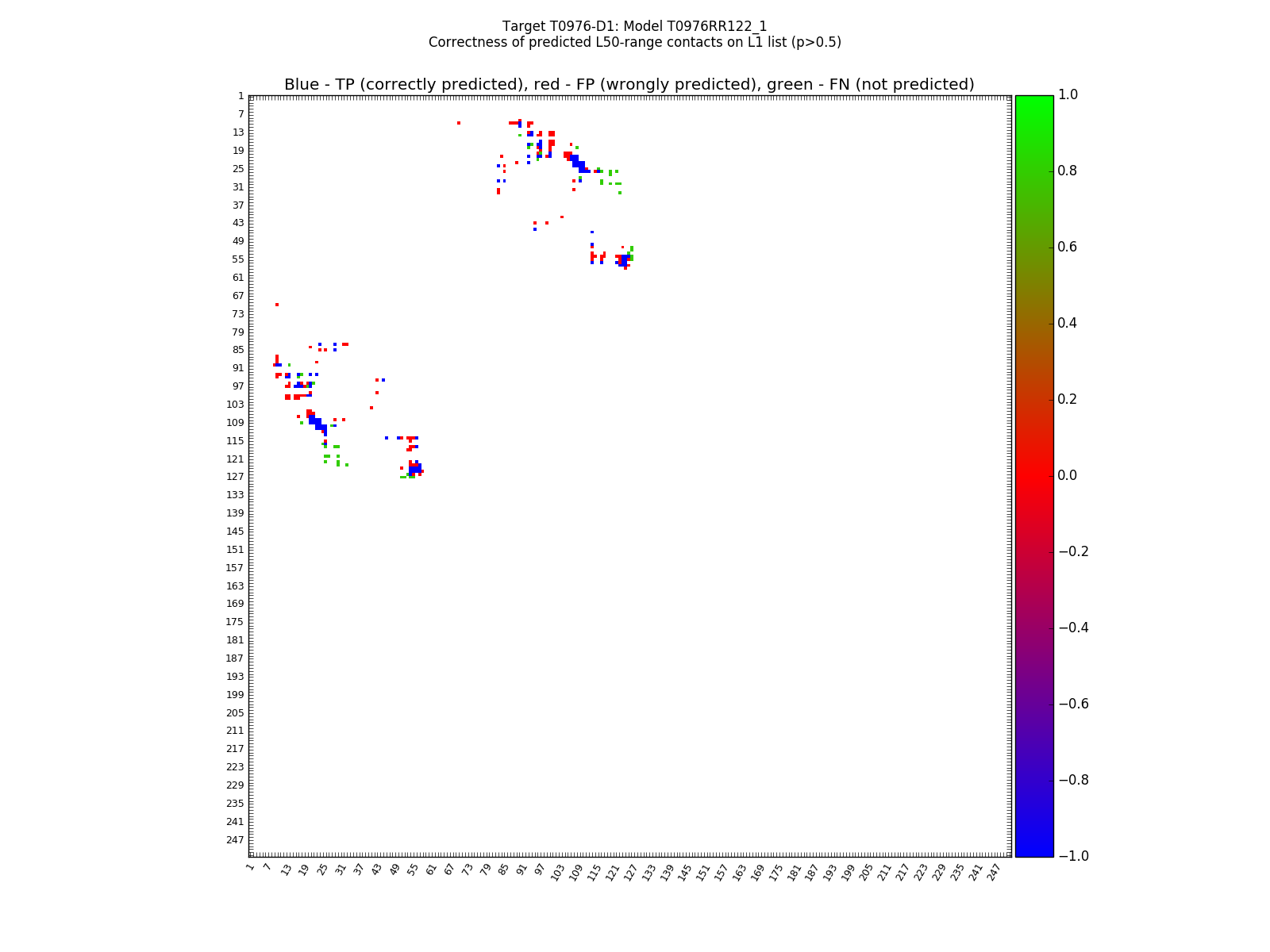Click the isolated red point near x-axis column 70

pyautogui.click(x=459, y=123)
